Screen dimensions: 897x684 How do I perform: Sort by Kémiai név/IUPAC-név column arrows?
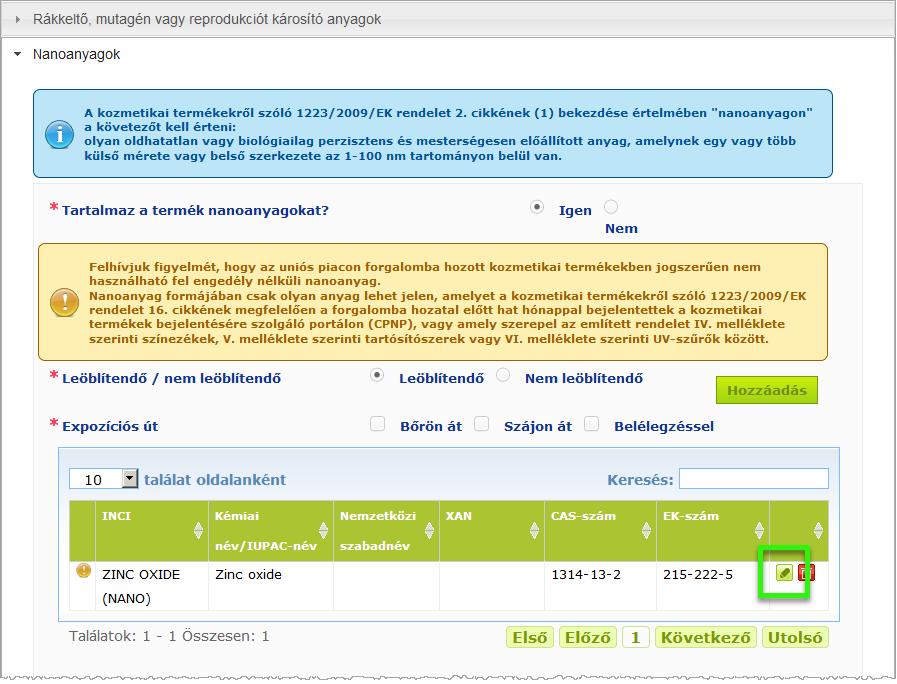[323, 531]
